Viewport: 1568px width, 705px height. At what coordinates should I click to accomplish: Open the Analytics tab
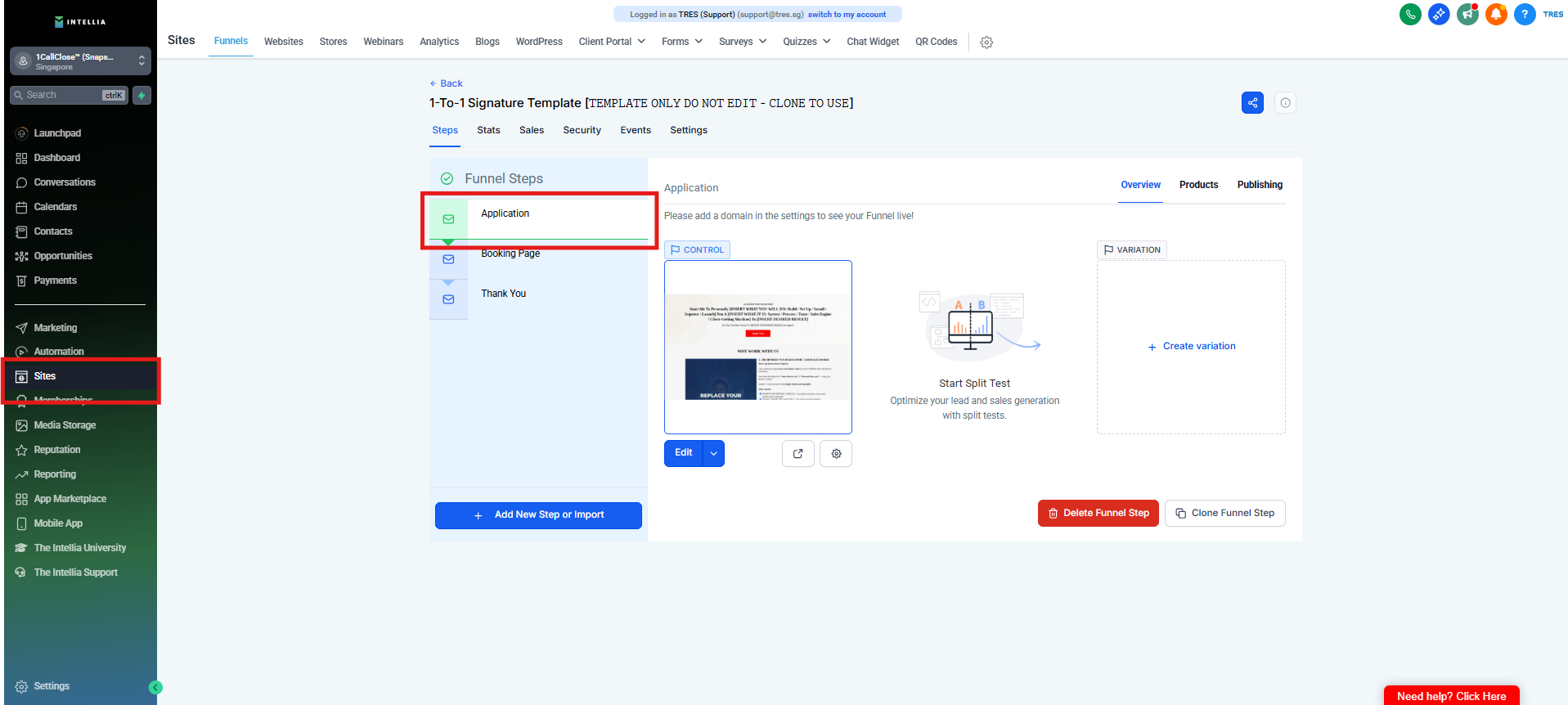(x=439, y=42)
